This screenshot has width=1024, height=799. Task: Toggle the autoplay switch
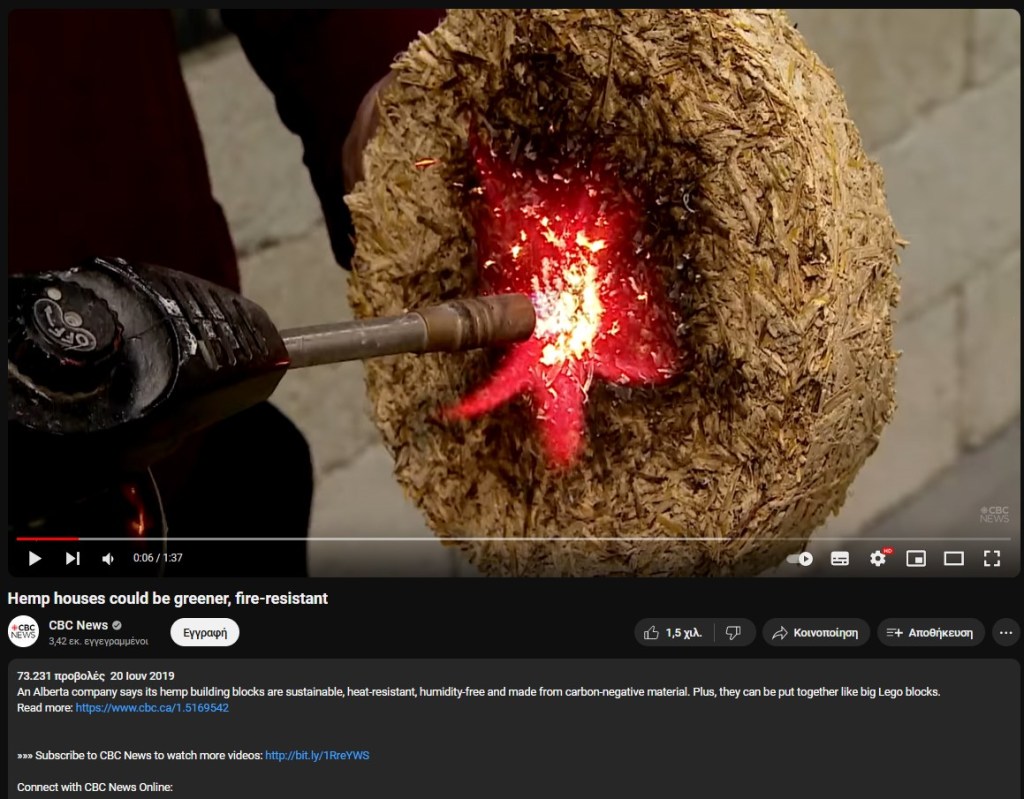(800, 558)
